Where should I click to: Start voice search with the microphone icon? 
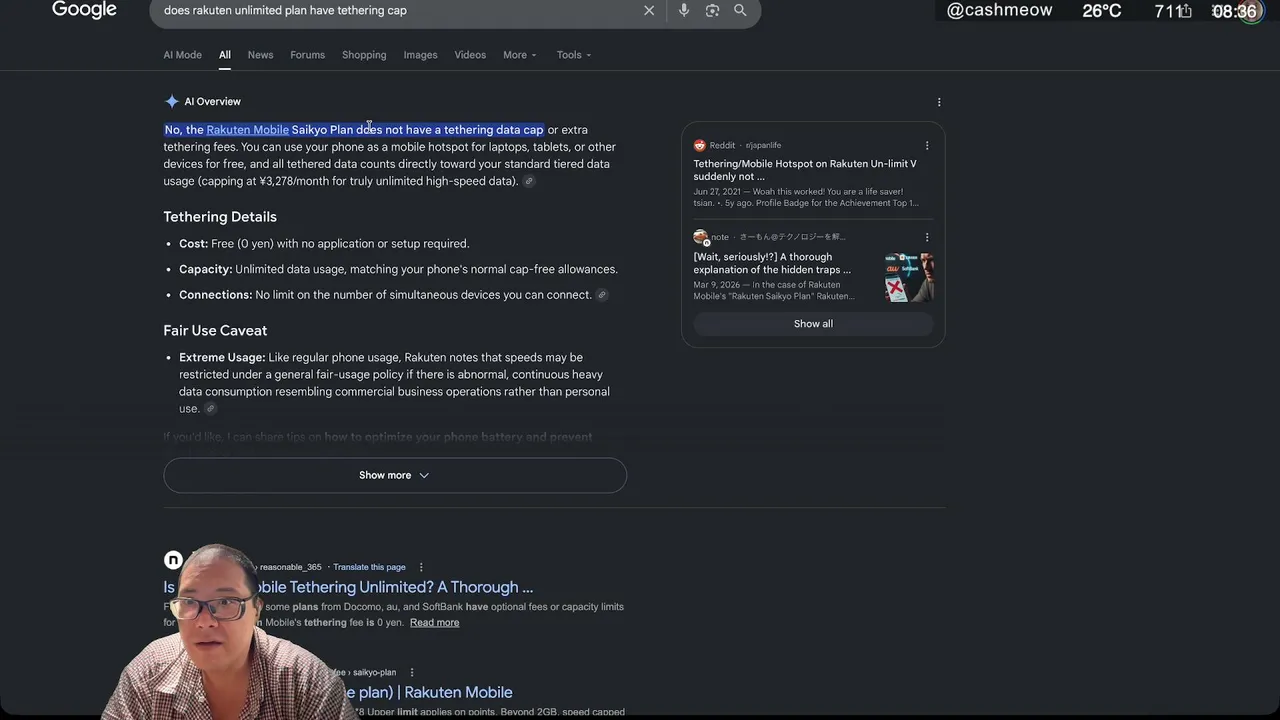click(x=684, y=10)
